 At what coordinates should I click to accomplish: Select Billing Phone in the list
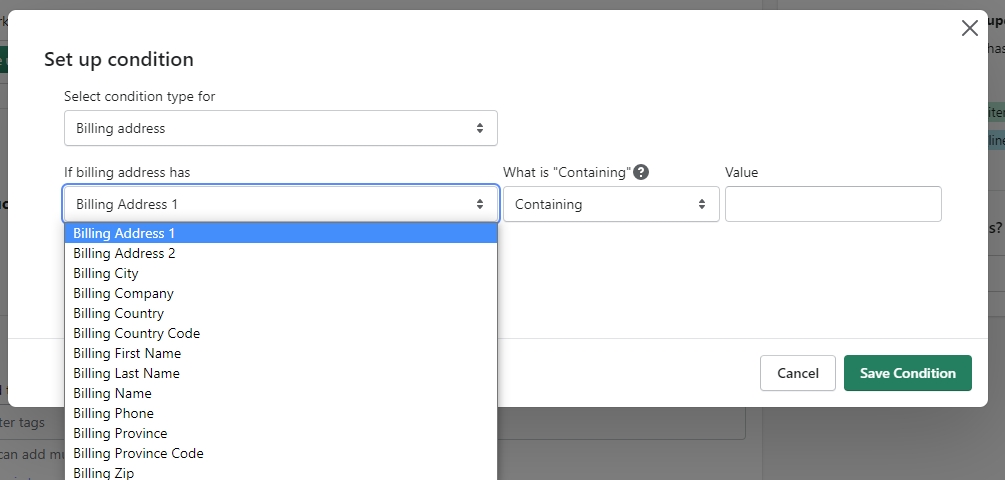[113, 413]
